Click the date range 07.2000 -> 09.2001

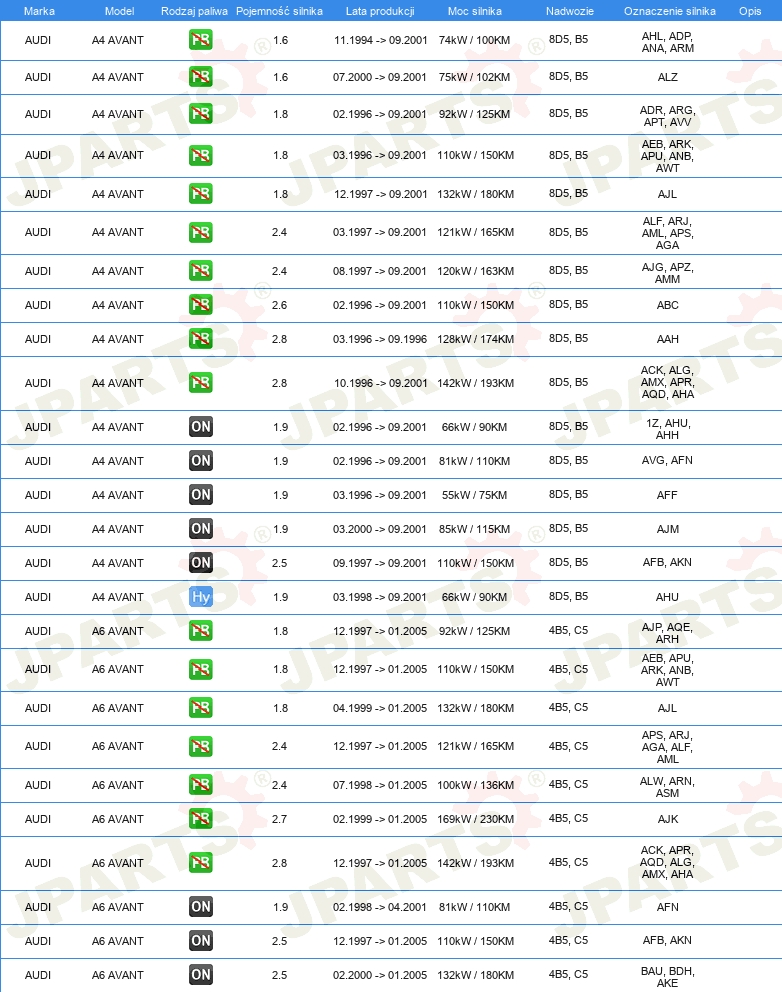click(380, 77)
